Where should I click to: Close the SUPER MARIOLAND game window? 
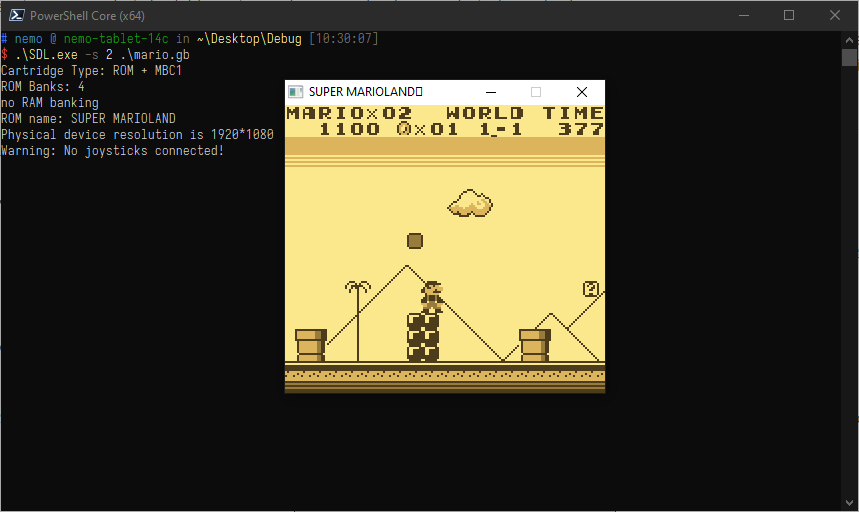[582, 92]
